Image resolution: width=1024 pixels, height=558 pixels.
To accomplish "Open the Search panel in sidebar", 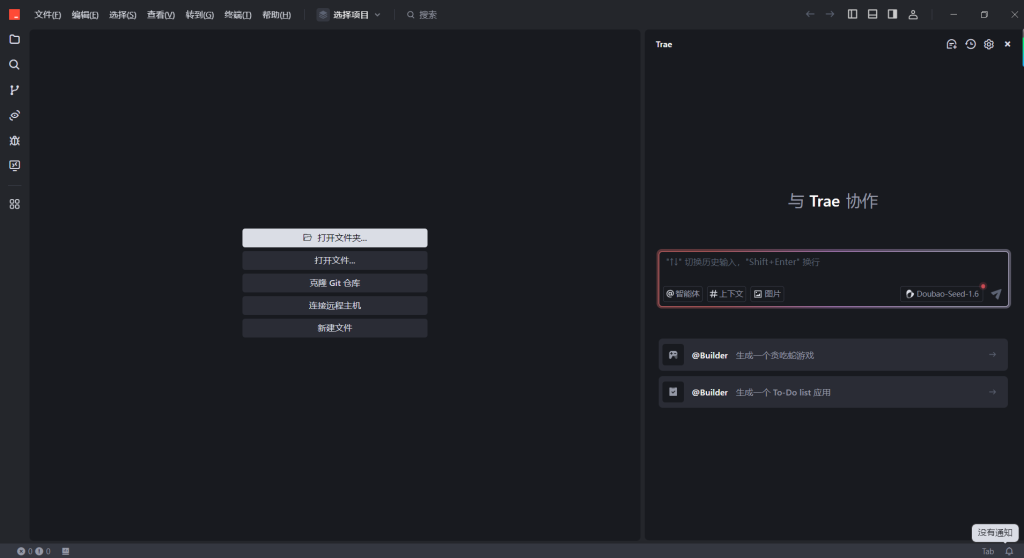I will [14, 65].
